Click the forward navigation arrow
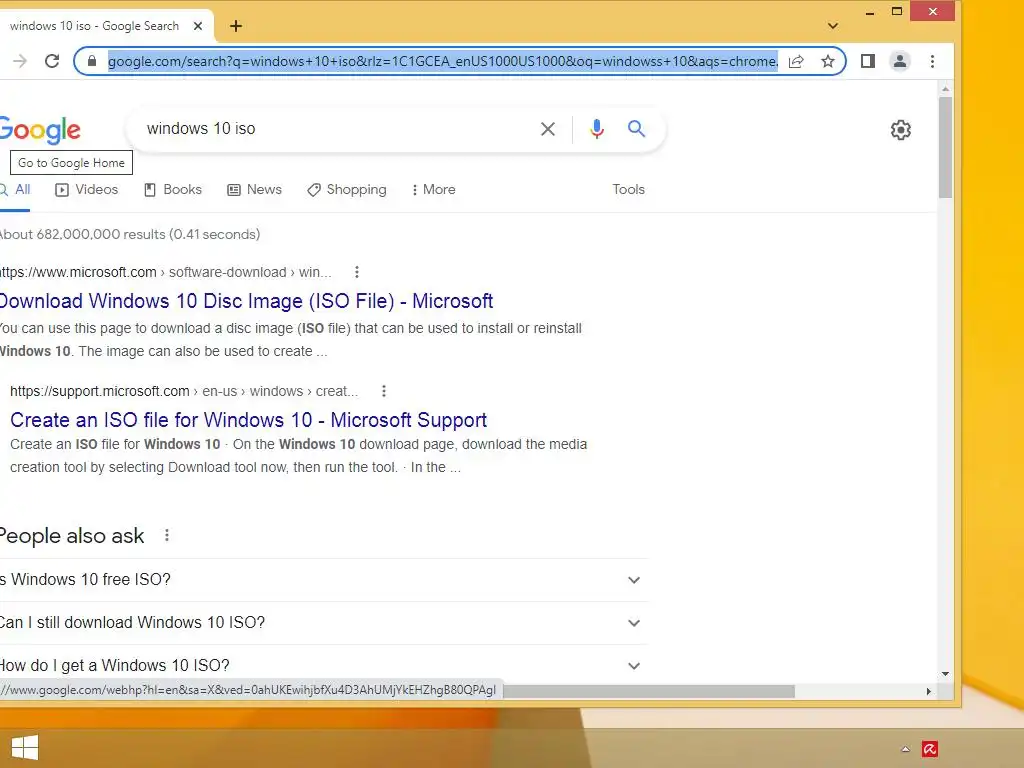 (20, 61)
